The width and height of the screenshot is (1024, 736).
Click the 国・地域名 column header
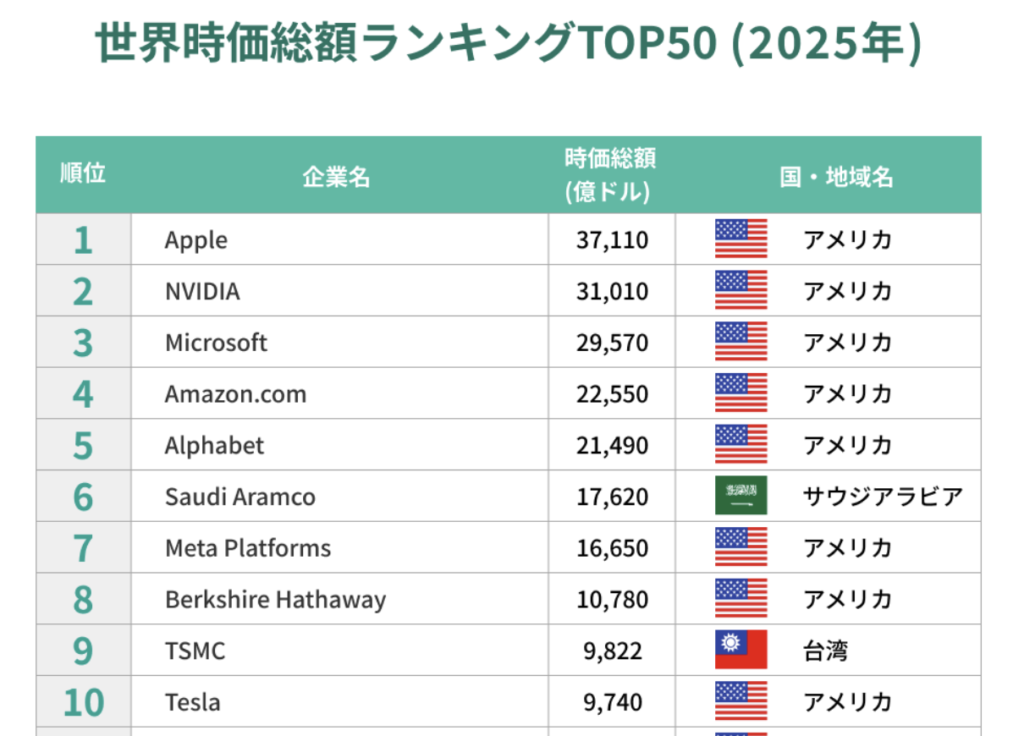click(x=836, y=177)
